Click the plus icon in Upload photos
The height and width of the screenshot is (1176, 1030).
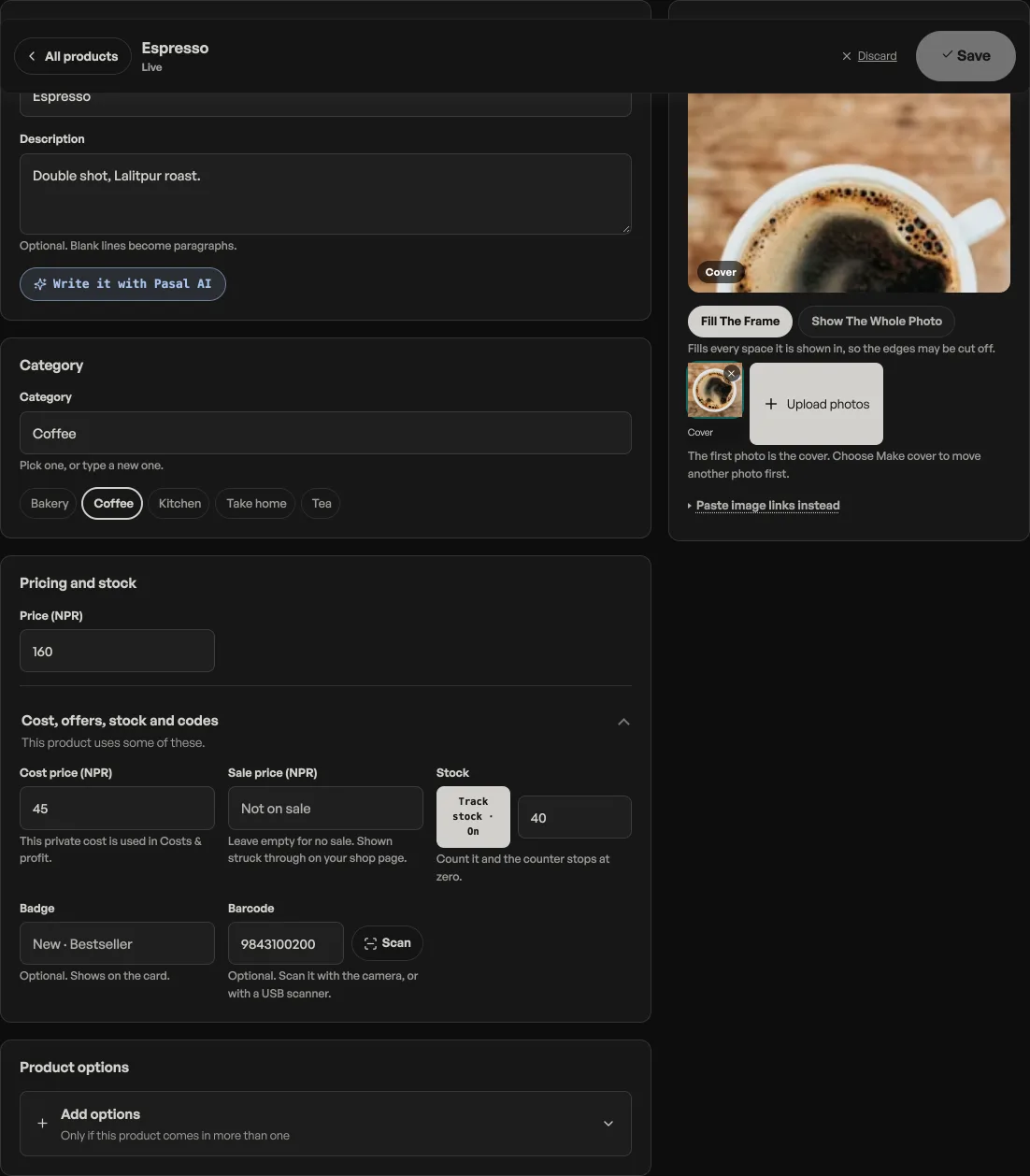click(x=771, y=404)
